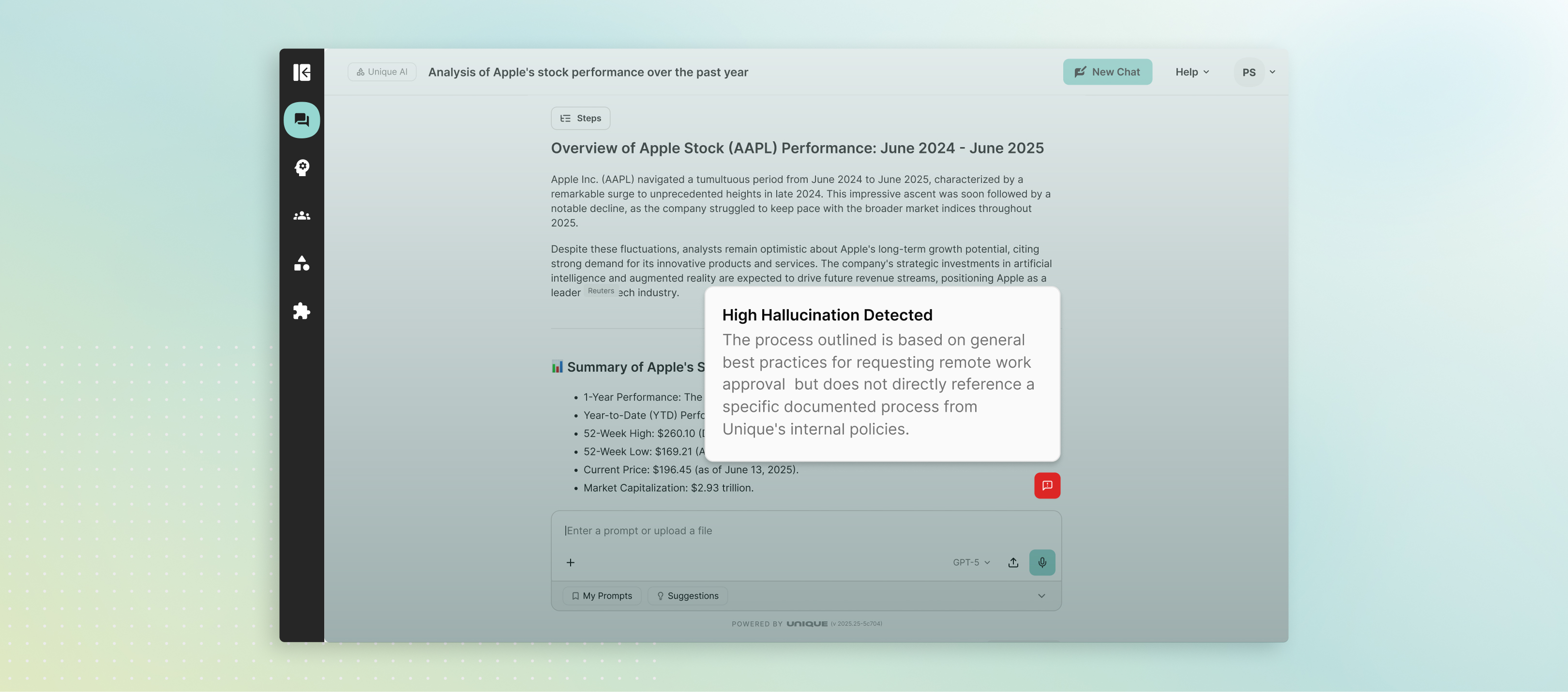Collapse the sidebar using the logo arrow icon
This screenshot has height=692, width=1568.
coord(302,73)
